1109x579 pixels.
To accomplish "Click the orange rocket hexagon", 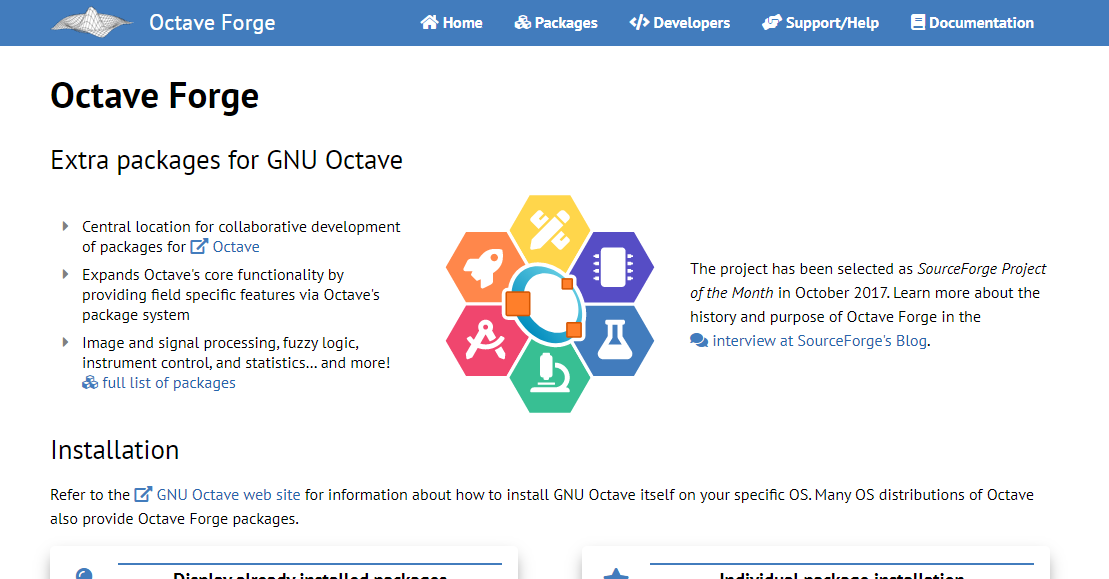I will point(485,267).
